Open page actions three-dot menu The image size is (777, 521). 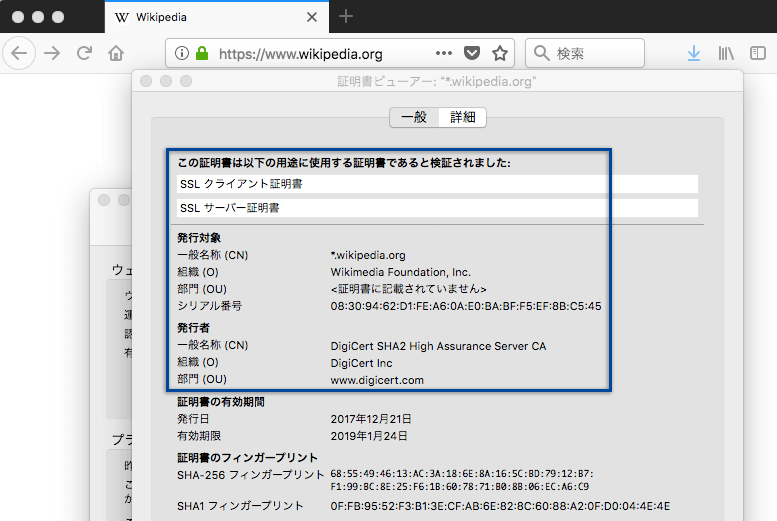click(x=444, y=53)
